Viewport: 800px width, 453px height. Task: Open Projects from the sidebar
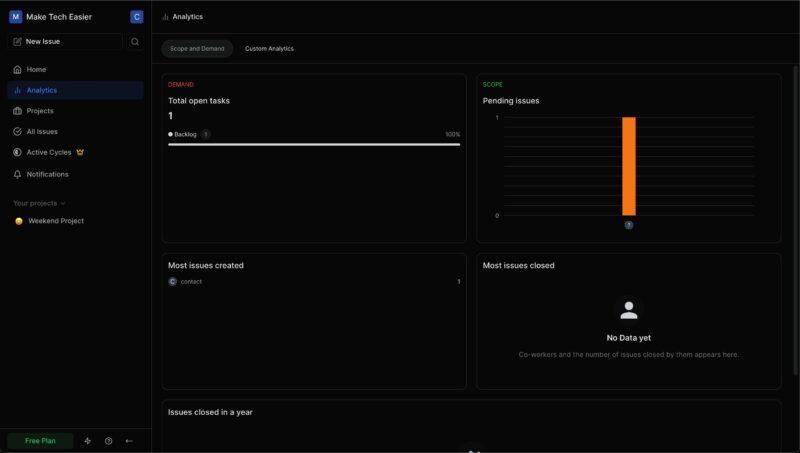coord(75,111)
